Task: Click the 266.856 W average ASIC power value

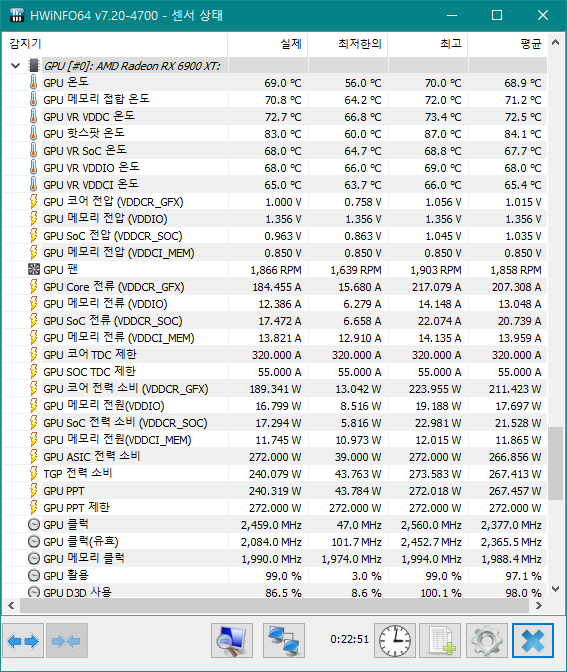Action: 515,457
